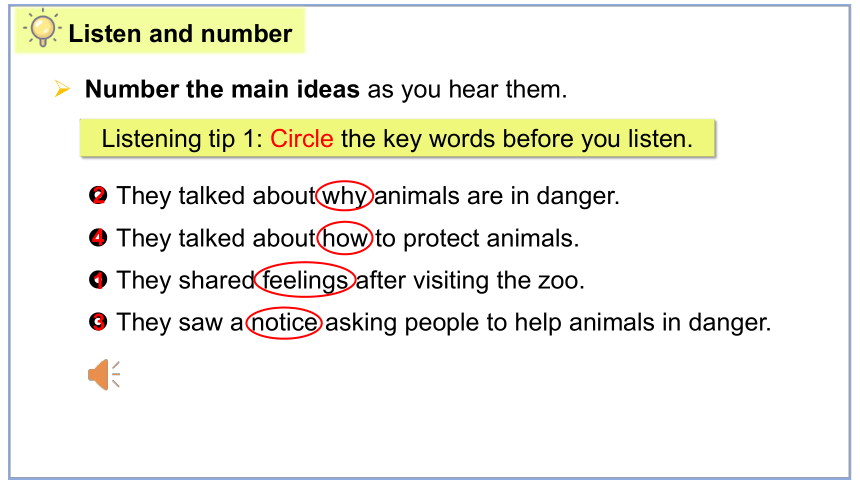
Task: Select number 2 badge beside 'why' sentence
Action: [98, 195]
